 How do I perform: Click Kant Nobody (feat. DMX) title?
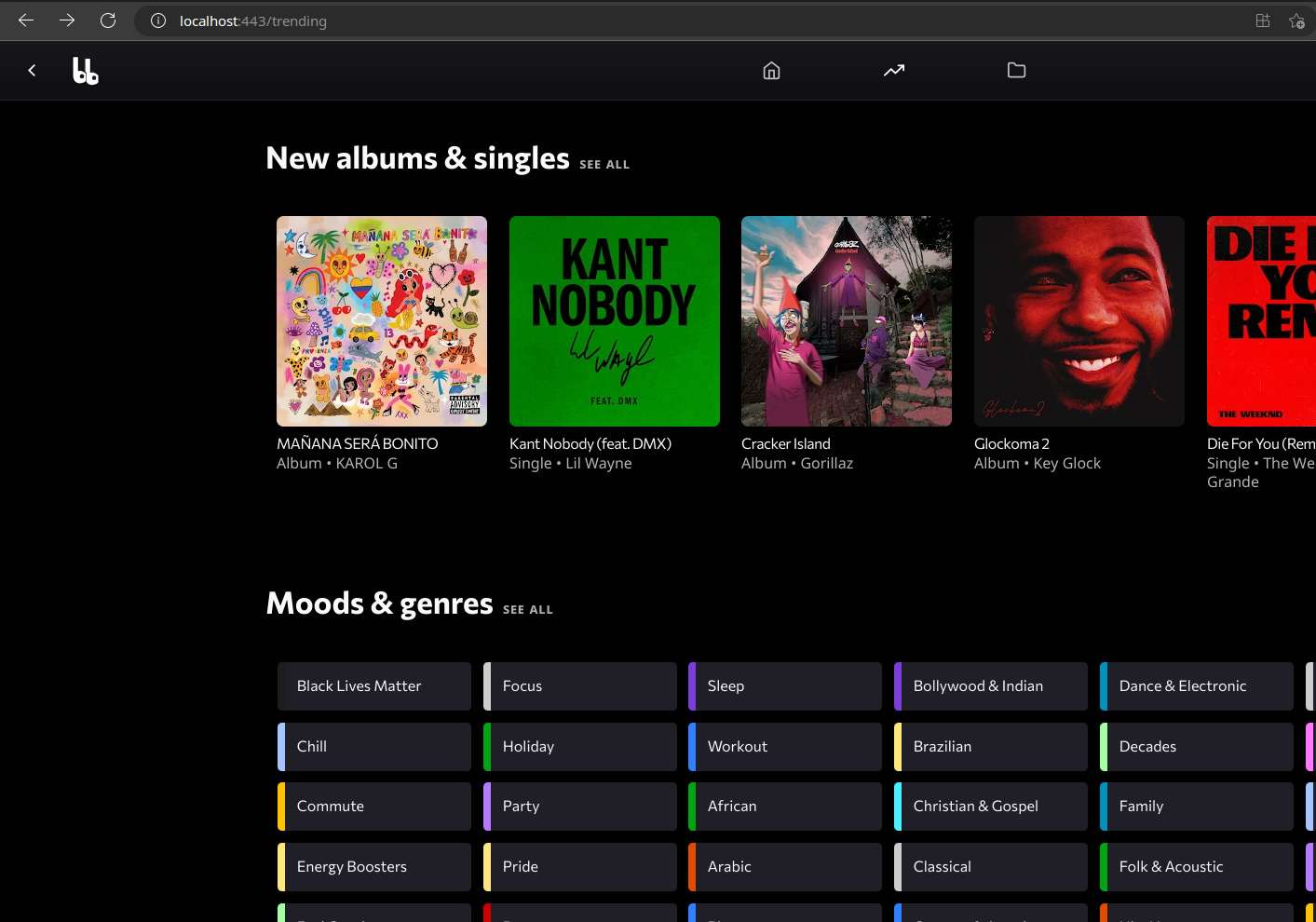click(x=590, y=444)
